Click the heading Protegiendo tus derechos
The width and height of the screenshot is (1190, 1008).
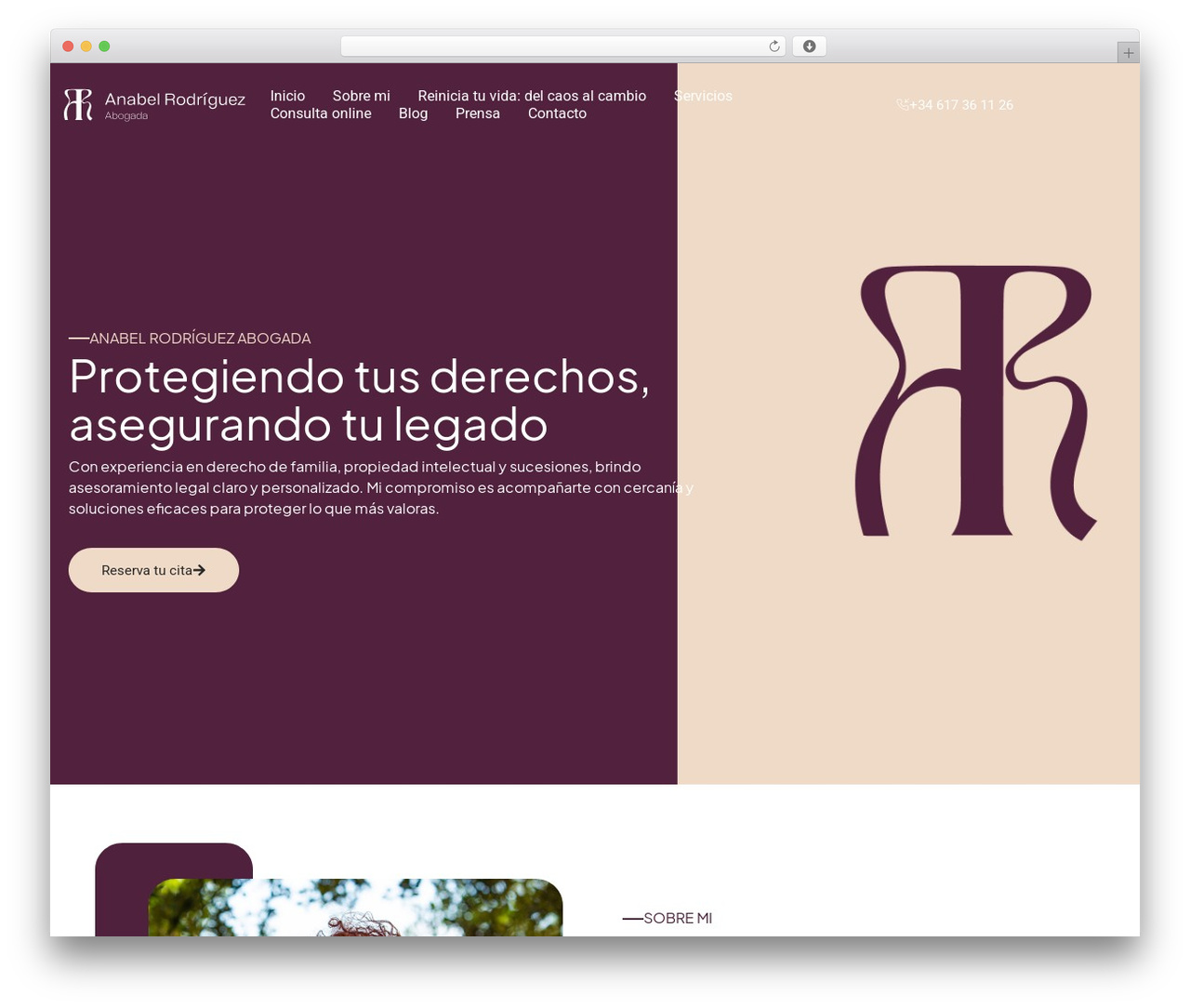(x=359, y=400)
